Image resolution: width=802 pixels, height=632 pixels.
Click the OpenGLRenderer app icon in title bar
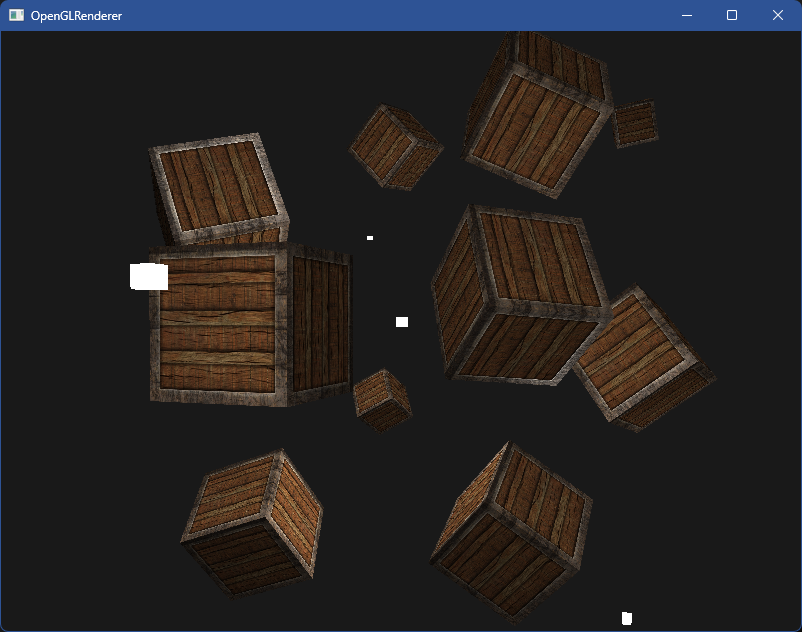coord(16,15)
